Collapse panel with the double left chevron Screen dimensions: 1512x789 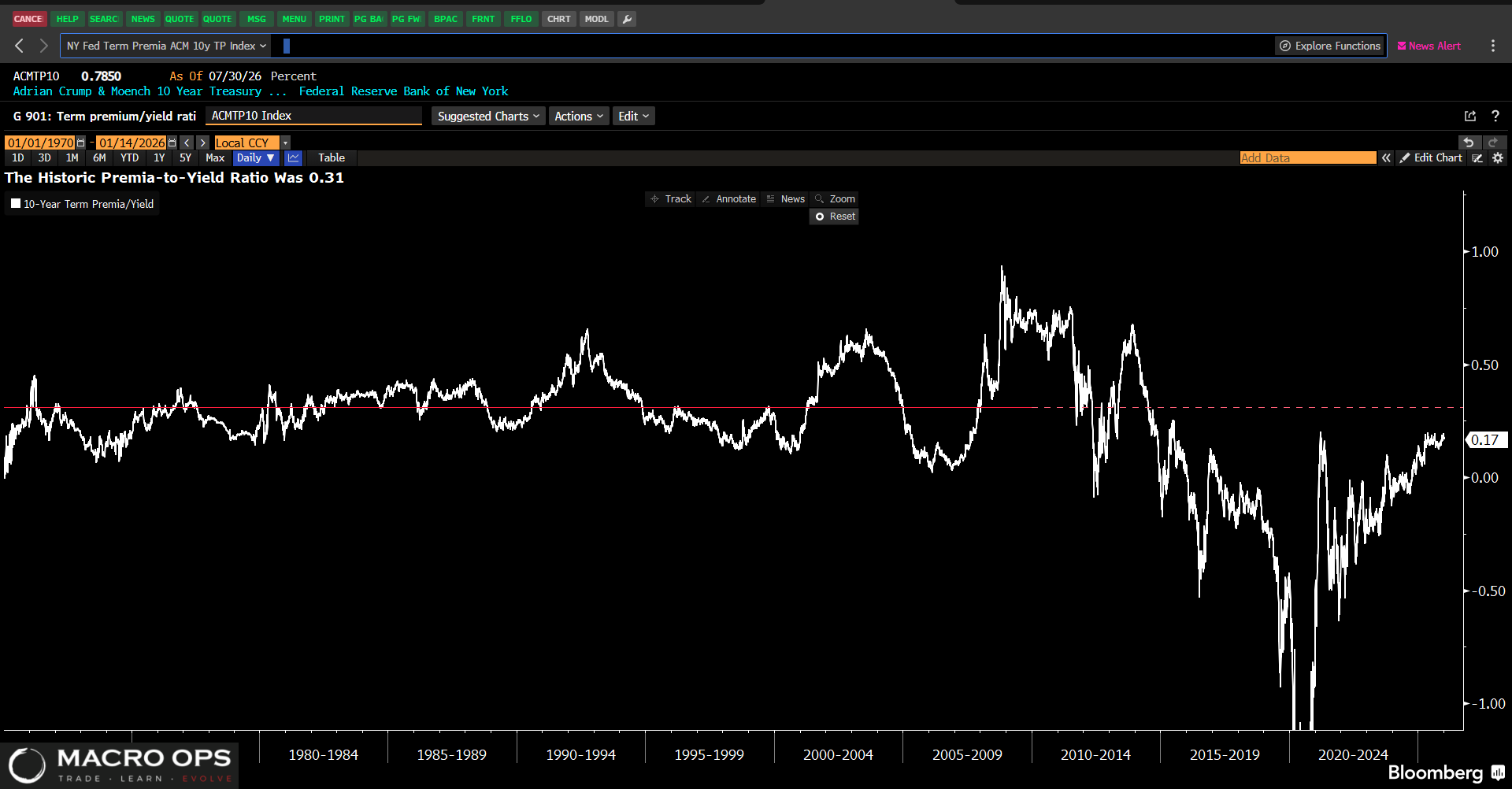coord(1386,158)
